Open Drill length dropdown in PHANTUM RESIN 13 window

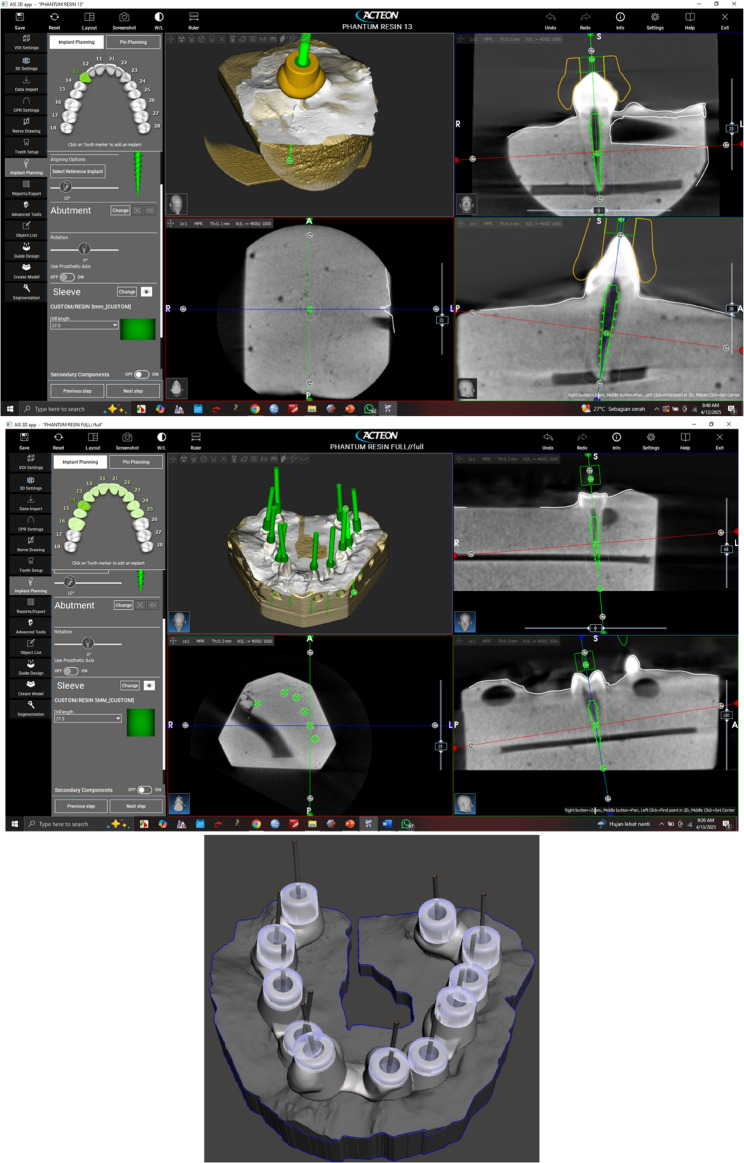click(x=84, y=326)
